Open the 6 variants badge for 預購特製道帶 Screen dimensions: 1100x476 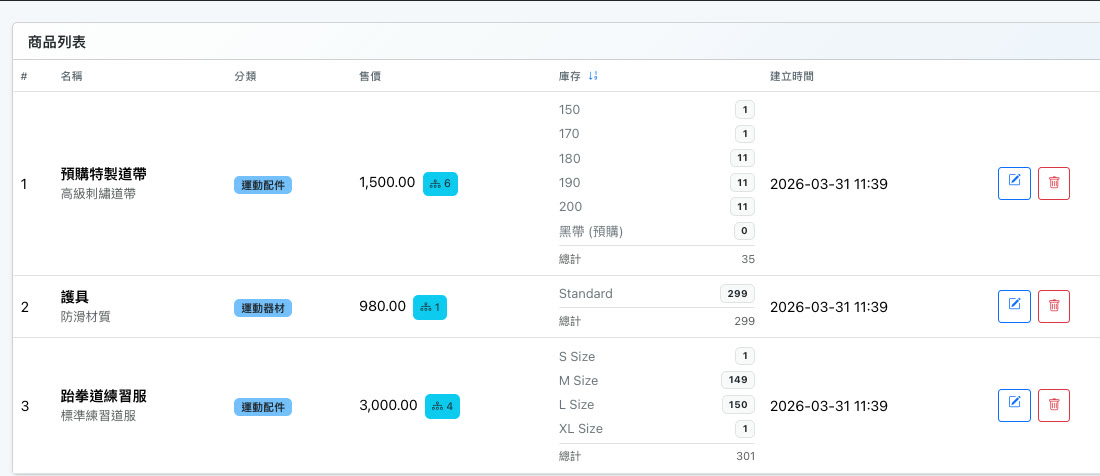(x=440, y=184)
